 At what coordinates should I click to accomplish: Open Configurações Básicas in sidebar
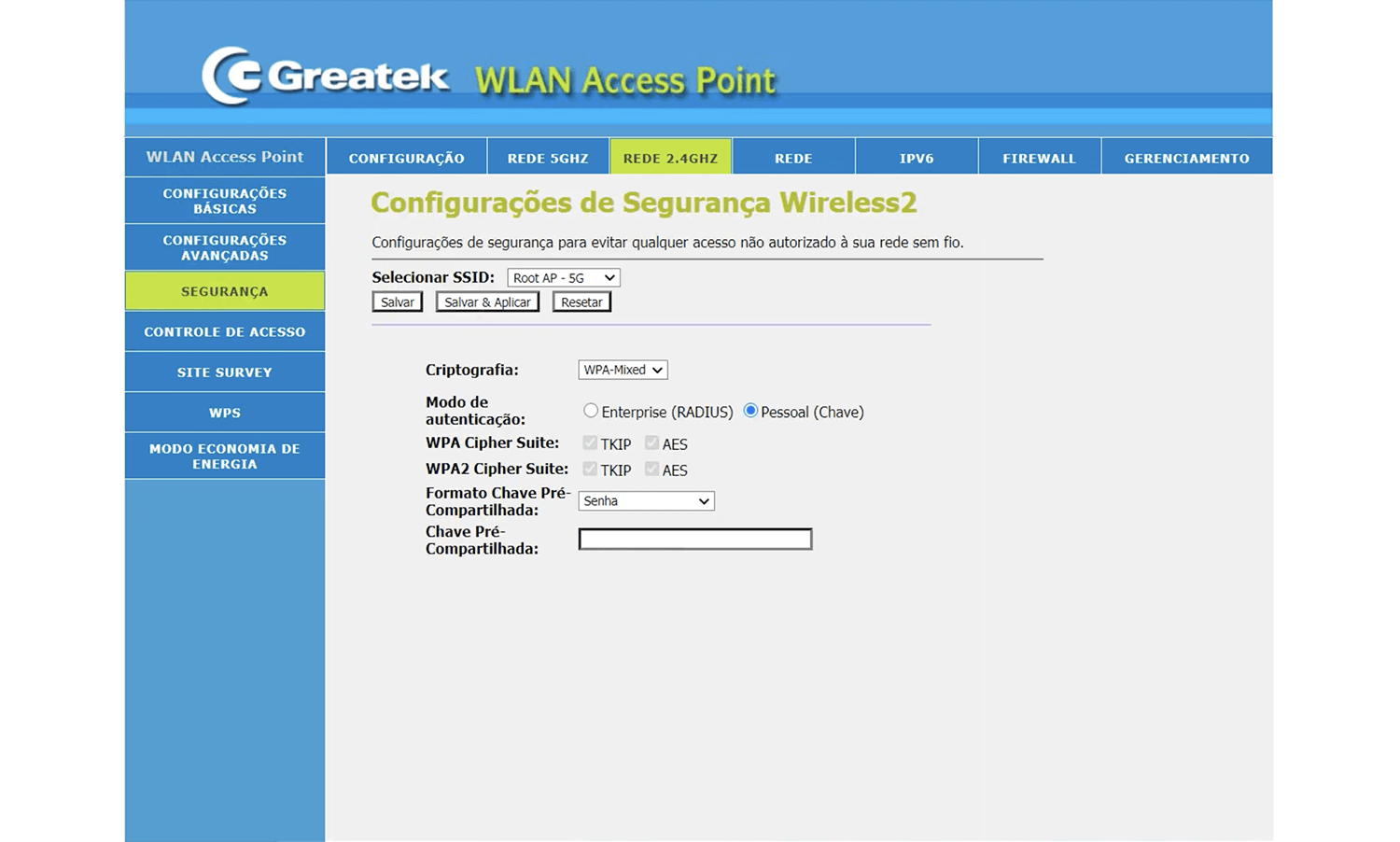click(225, 201)
